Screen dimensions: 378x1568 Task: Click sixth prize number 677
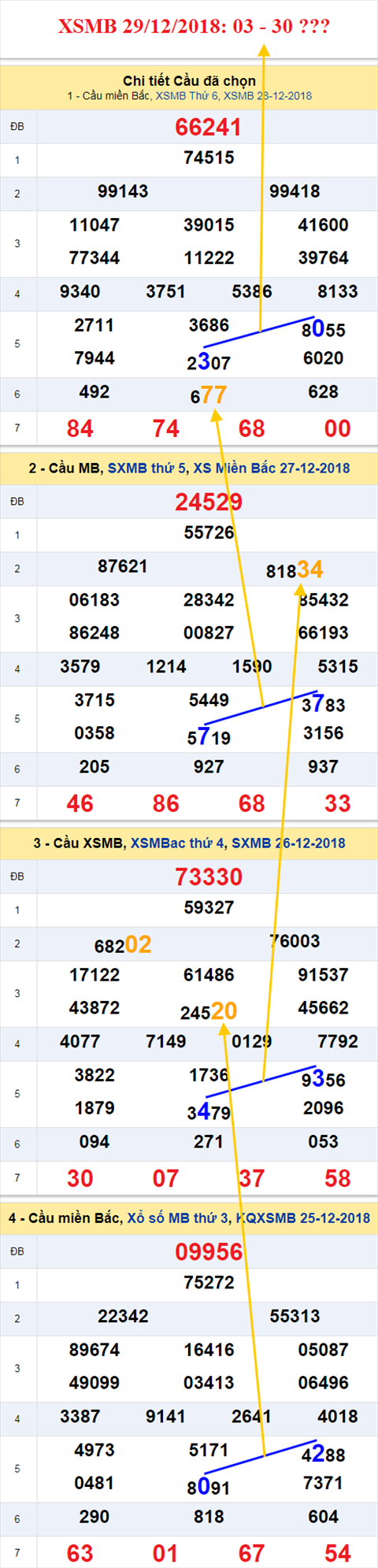tap(209, 395)
